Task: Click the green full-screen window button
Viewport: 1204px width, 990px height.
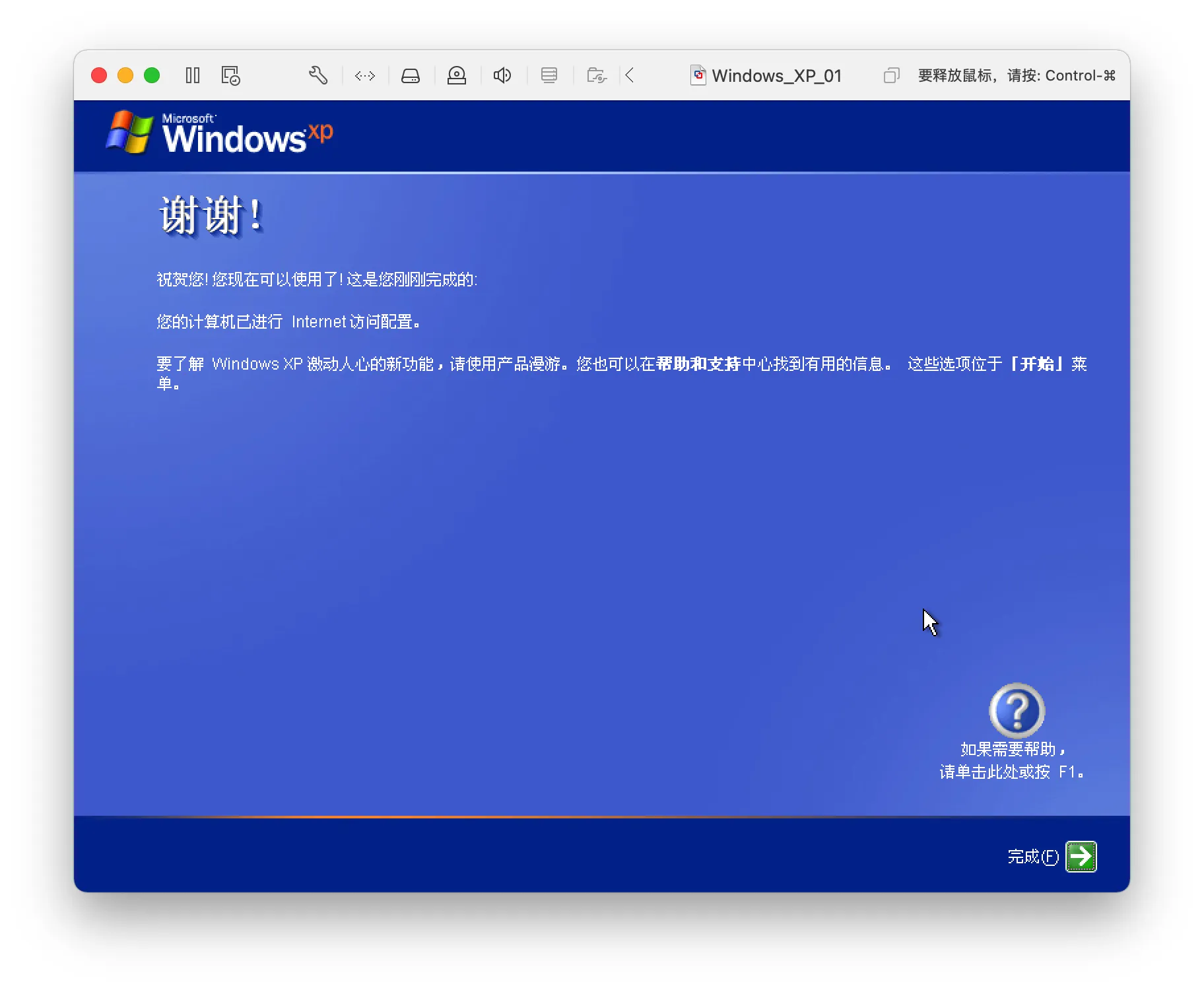Action: tap(152, 76)
